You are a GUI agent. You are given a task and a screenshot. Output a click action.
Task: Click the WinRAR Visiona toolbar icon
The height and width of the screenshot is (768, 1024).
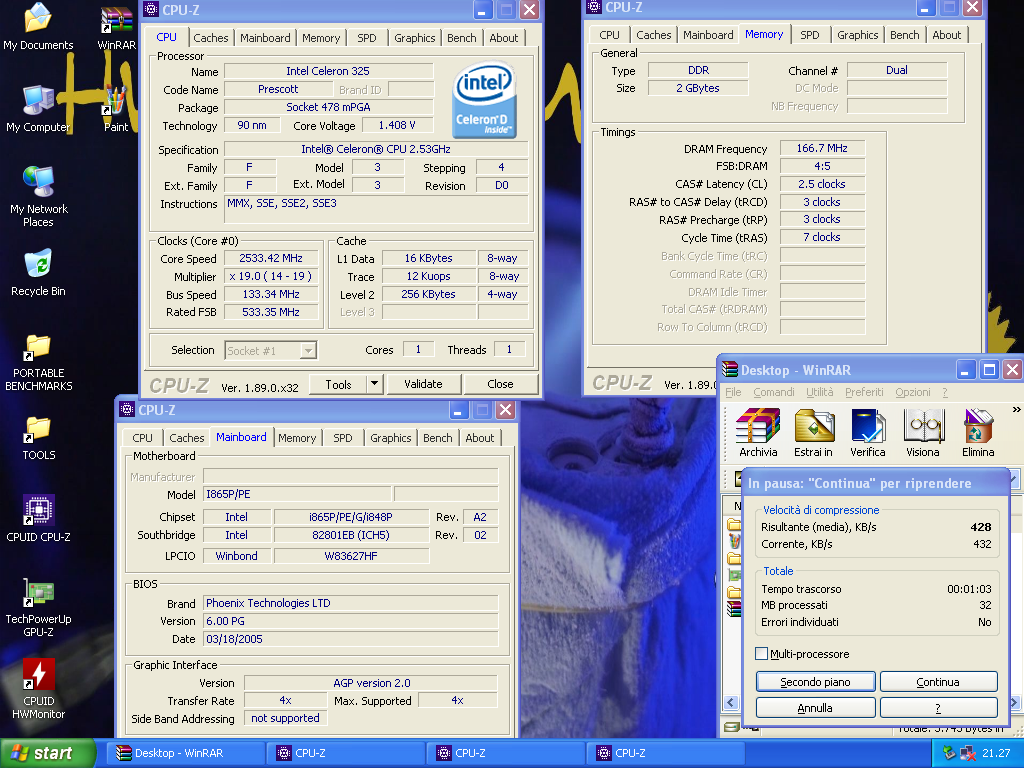point(923,433)
